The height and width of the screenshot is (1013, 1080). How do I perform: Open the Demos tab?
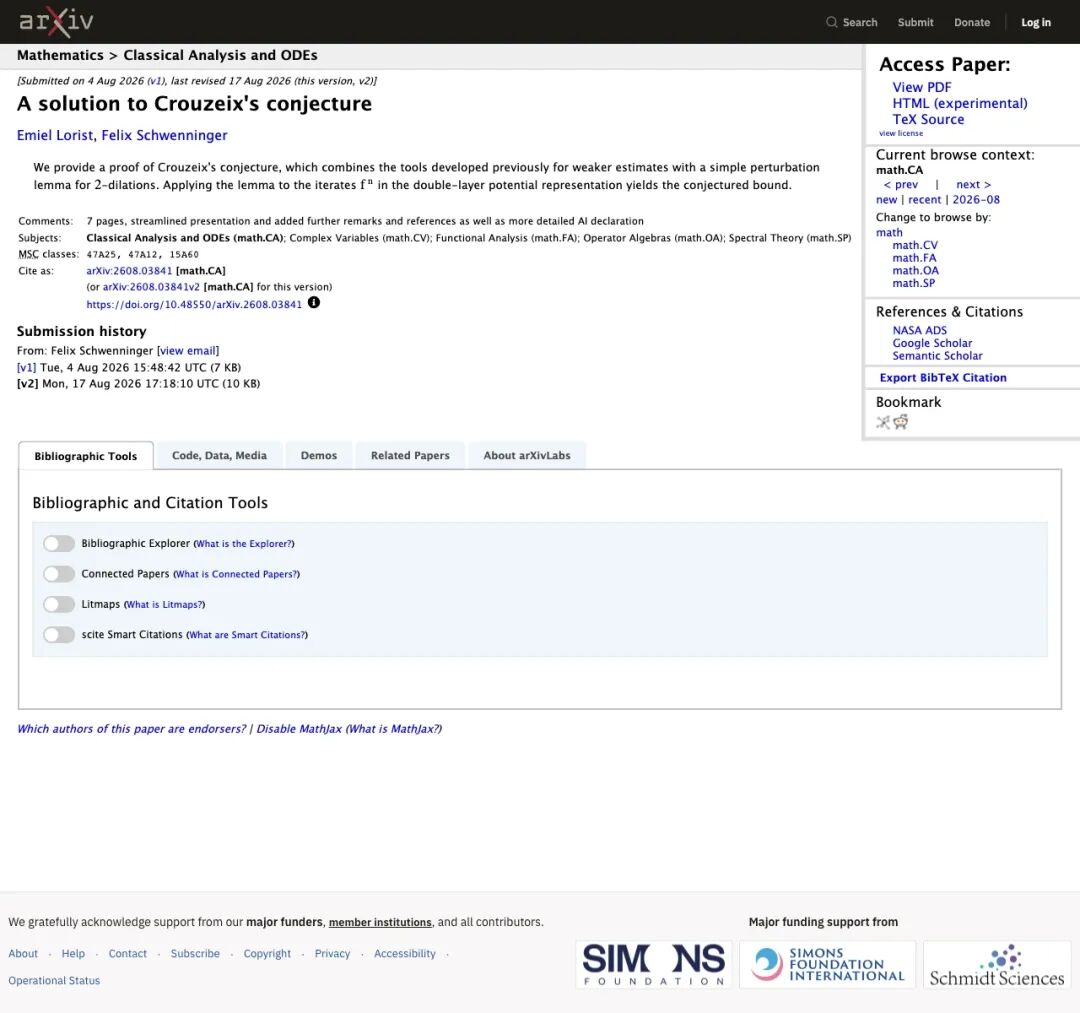coord(319,455)
